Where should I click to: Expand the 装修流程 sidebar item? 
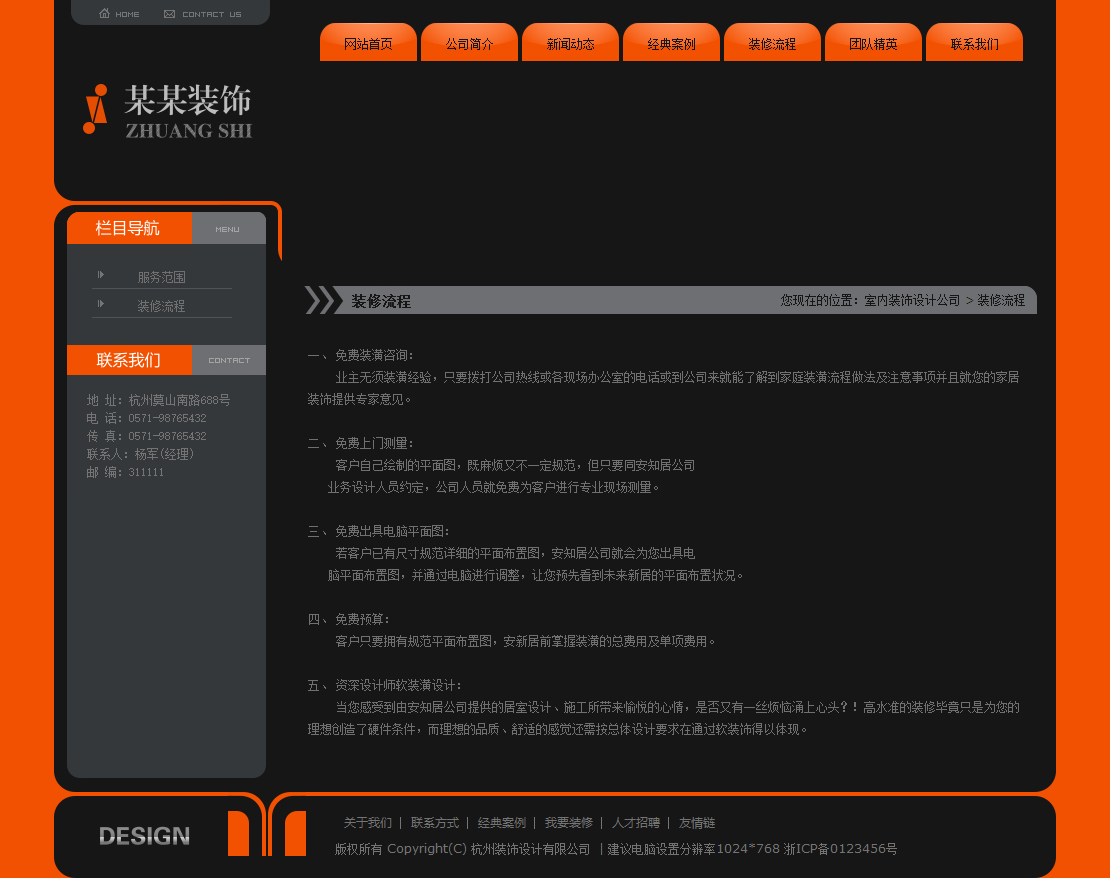click(163, 305)
